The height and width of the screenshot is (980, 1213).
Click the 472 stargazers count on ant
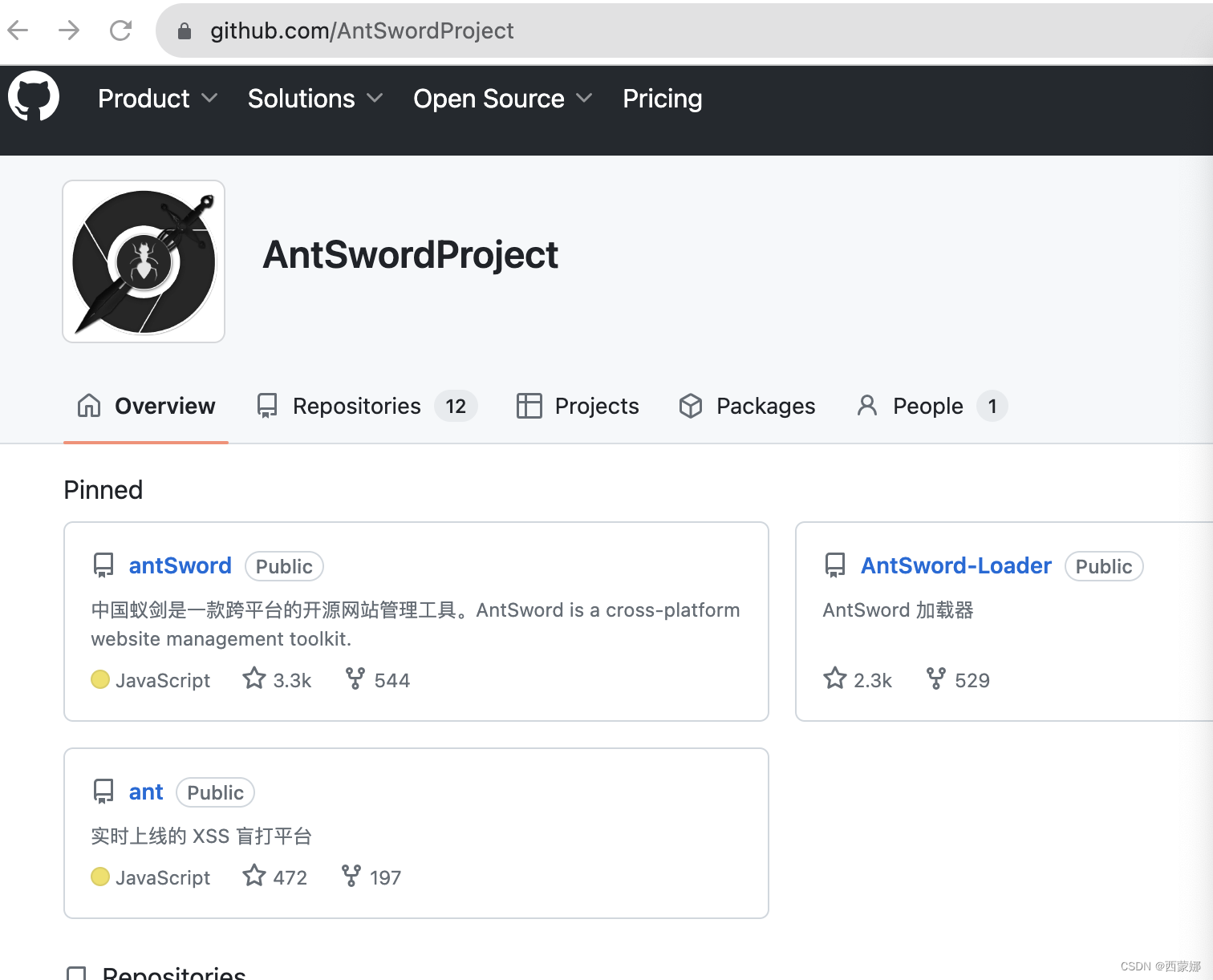pos(290,877)
